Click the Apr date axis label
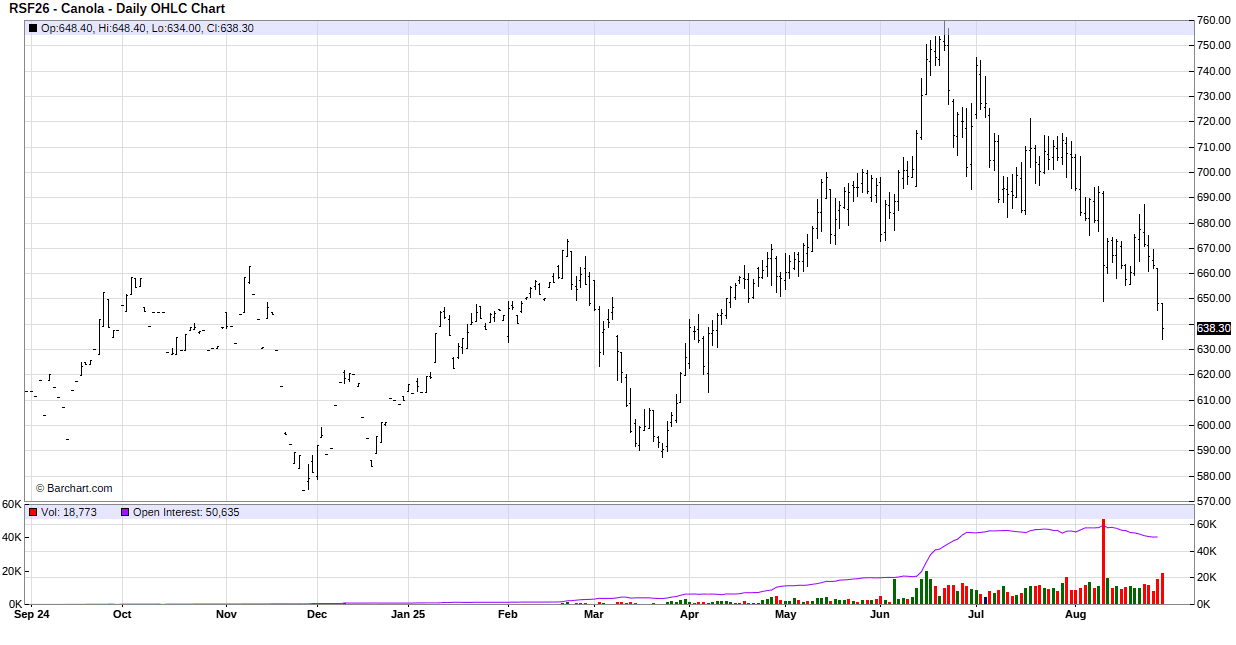This screenshot has height=645, width=1236. [x=689, y=615]
